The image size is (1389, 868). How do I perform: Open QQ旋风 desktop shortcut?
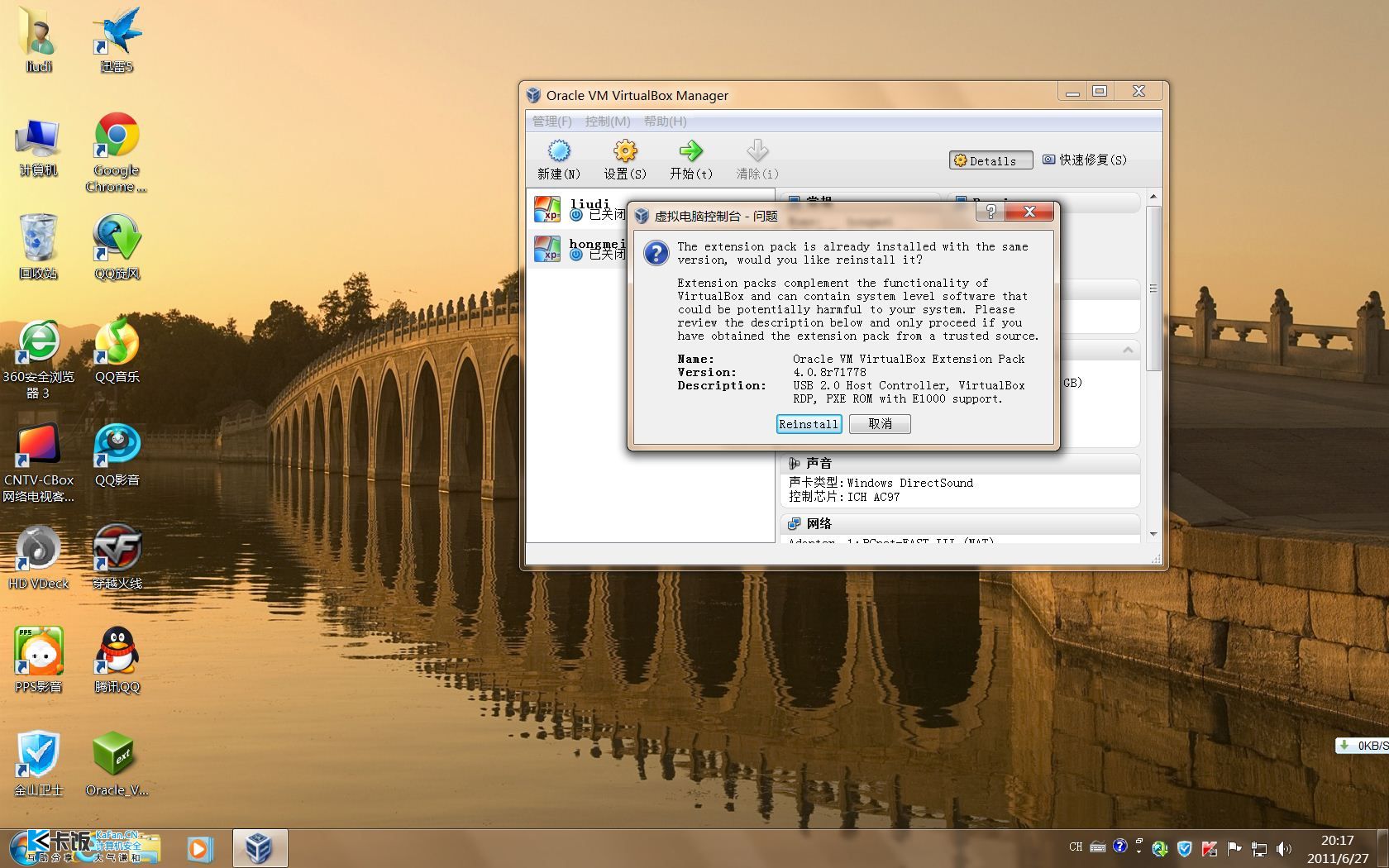[x=117, y=246]
